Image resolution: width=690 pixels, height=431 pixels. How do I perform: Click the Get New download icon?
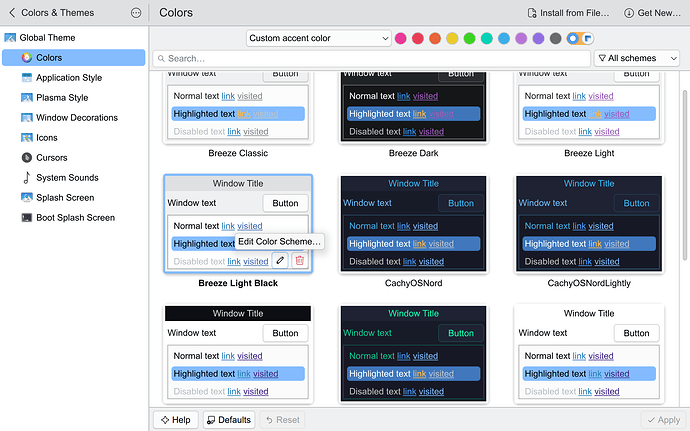tap(629, 13)
